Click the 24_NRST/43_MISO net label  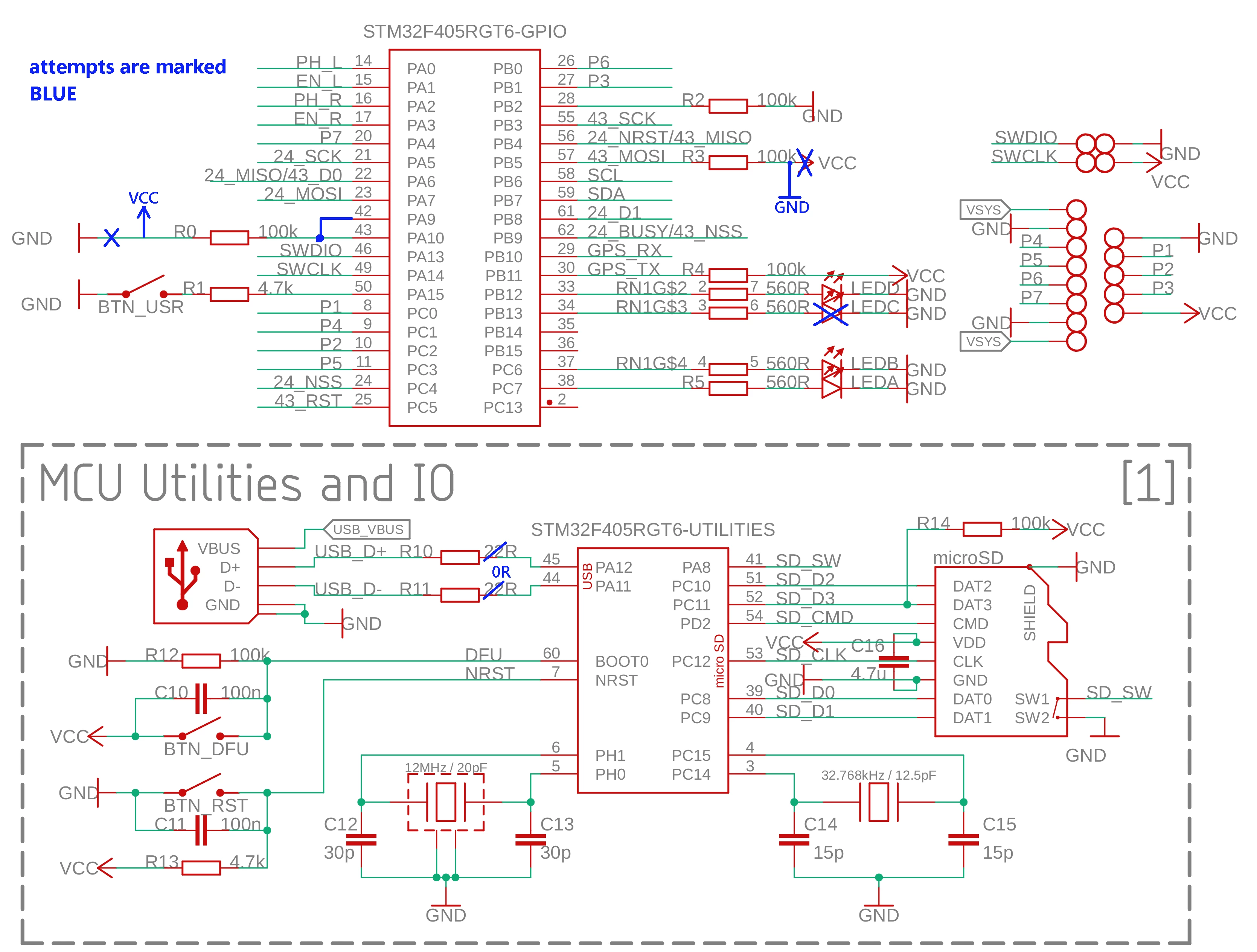(669, 137)
